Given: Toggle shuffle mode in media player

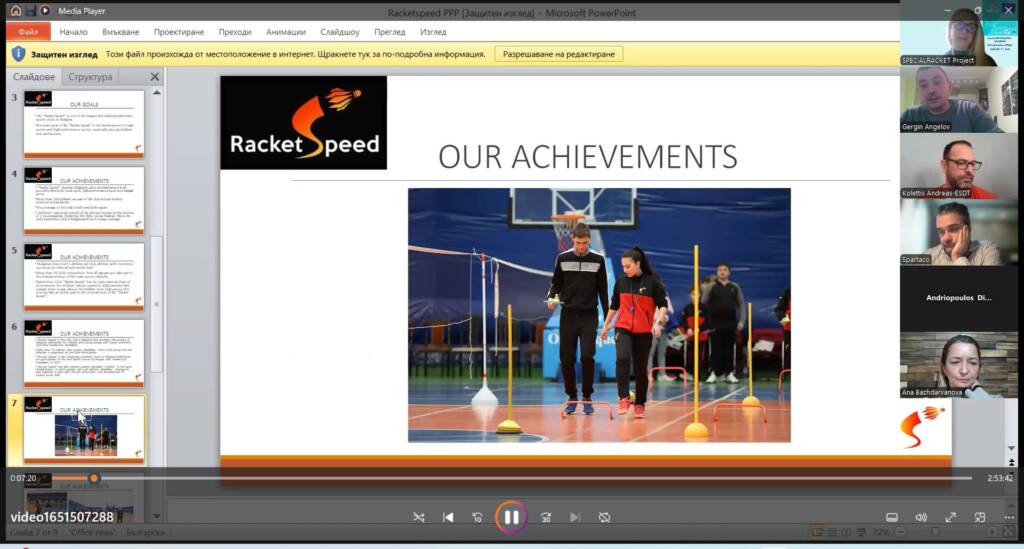Looking at the screenshot, I should click(x=419, y=517).
